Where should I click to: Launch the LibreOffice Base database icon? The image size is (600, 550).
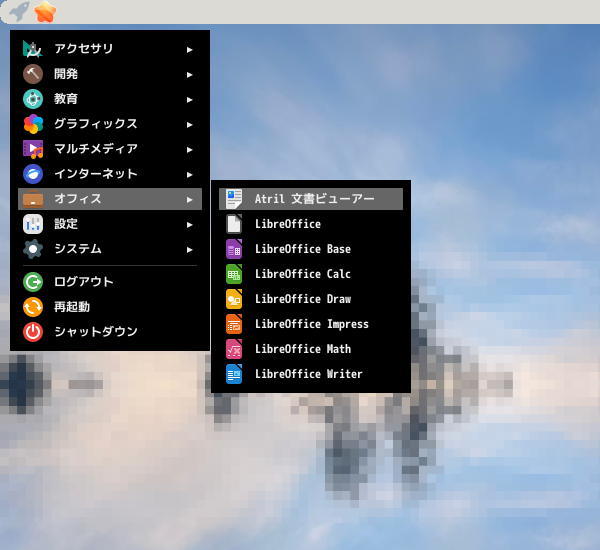(x=234, y=249)
